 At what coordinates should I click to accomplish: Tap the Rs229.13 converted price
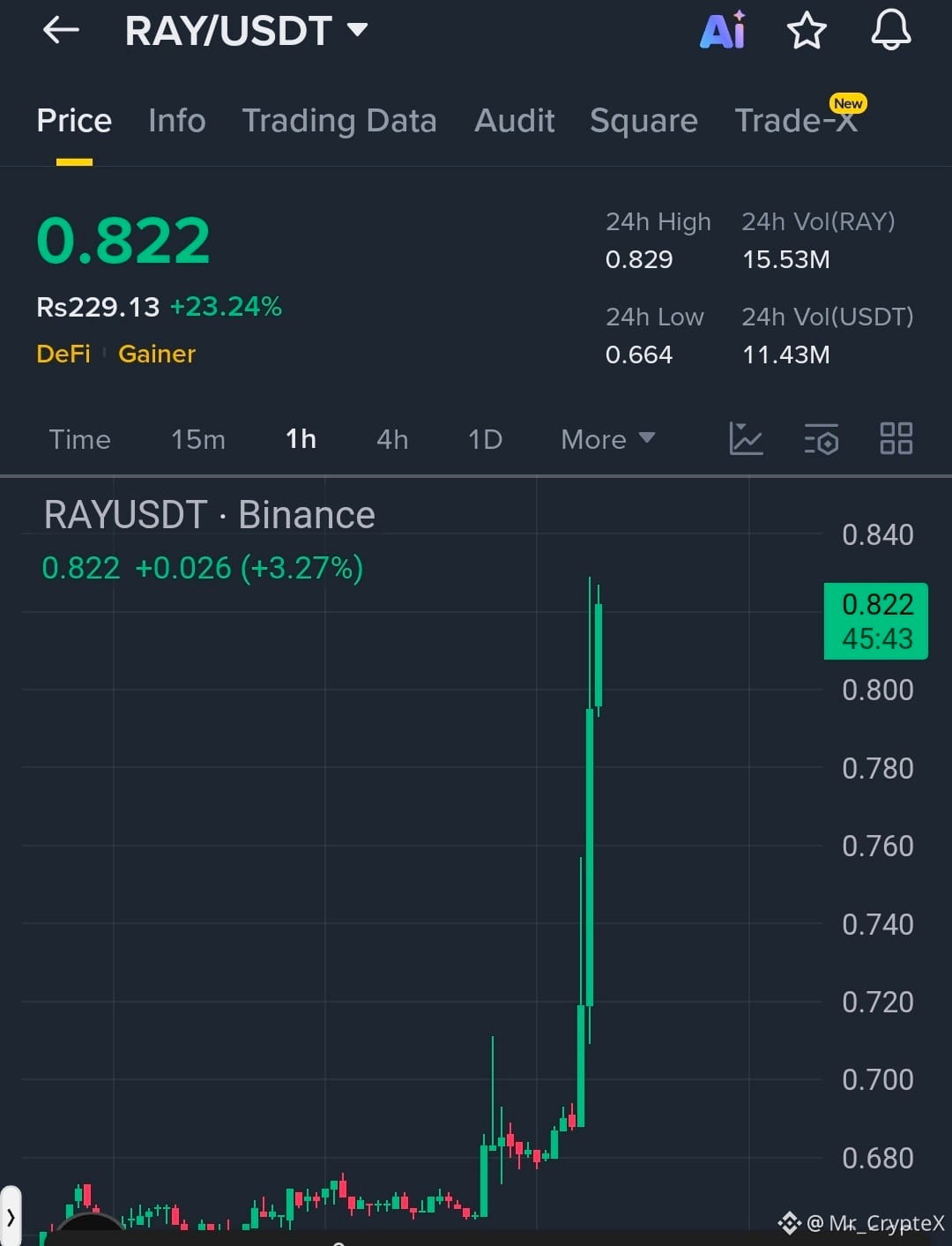point(98,307)
